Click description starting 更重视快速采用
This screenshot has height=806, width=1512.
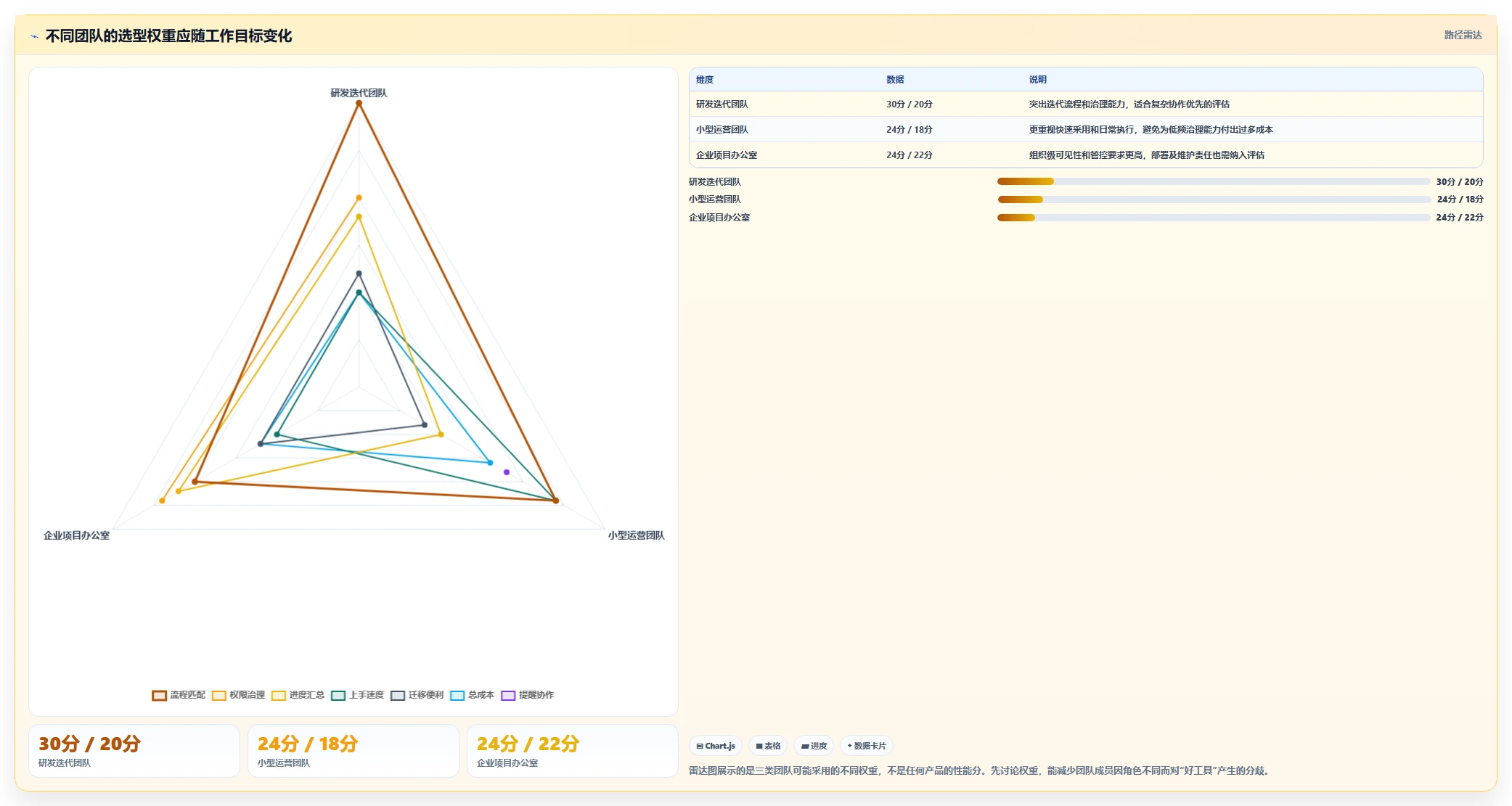pos(1151,130)
